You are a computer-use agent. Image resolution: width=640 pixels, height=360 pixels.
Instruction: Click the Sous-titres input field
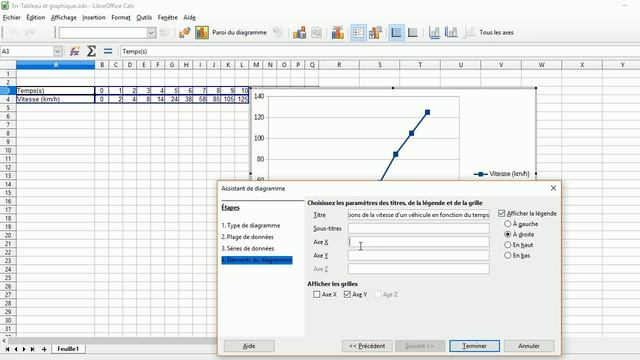click(x=418, y=228)
